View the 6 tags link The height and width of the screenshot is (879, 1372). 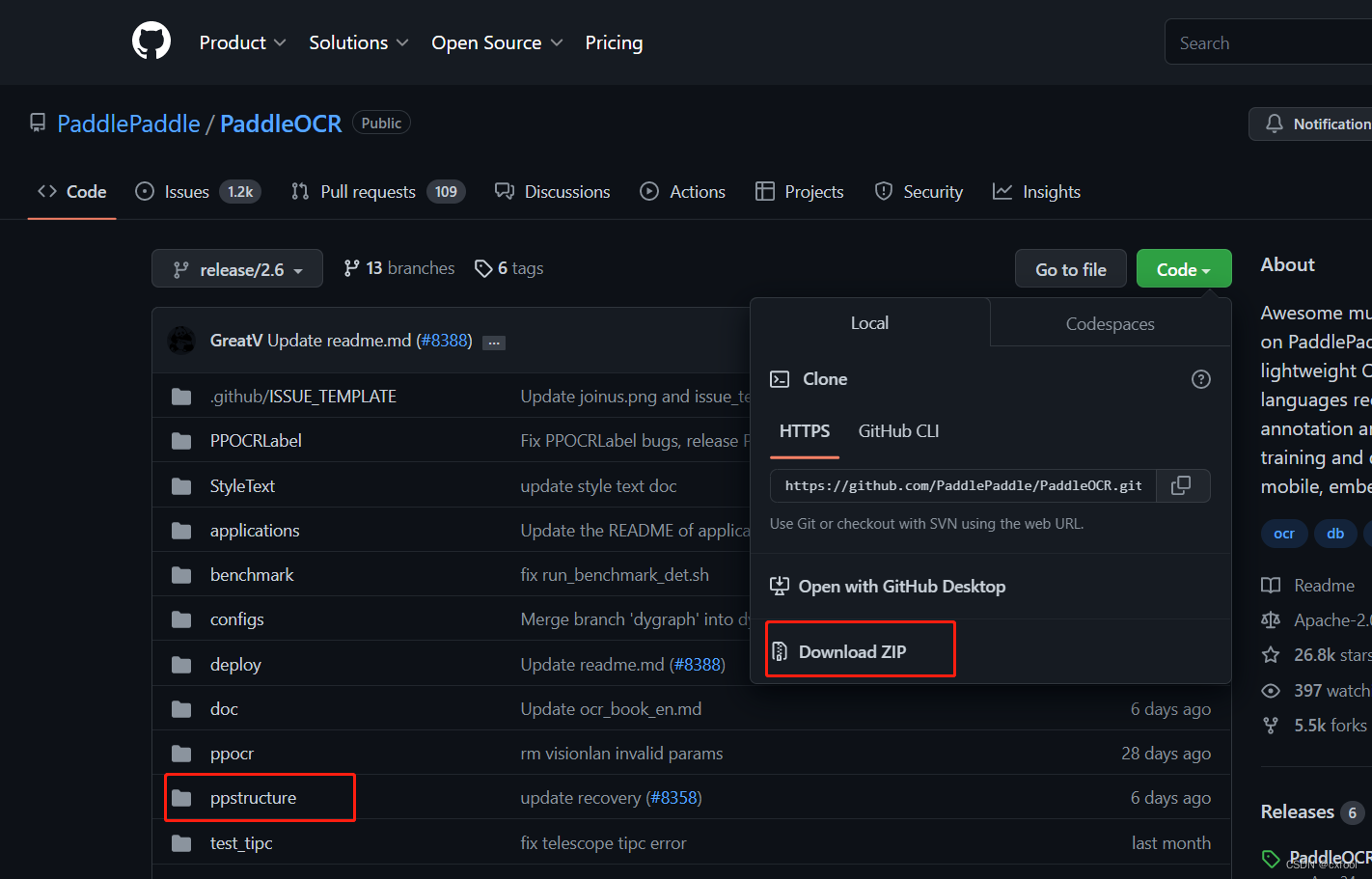pos(509,268)
